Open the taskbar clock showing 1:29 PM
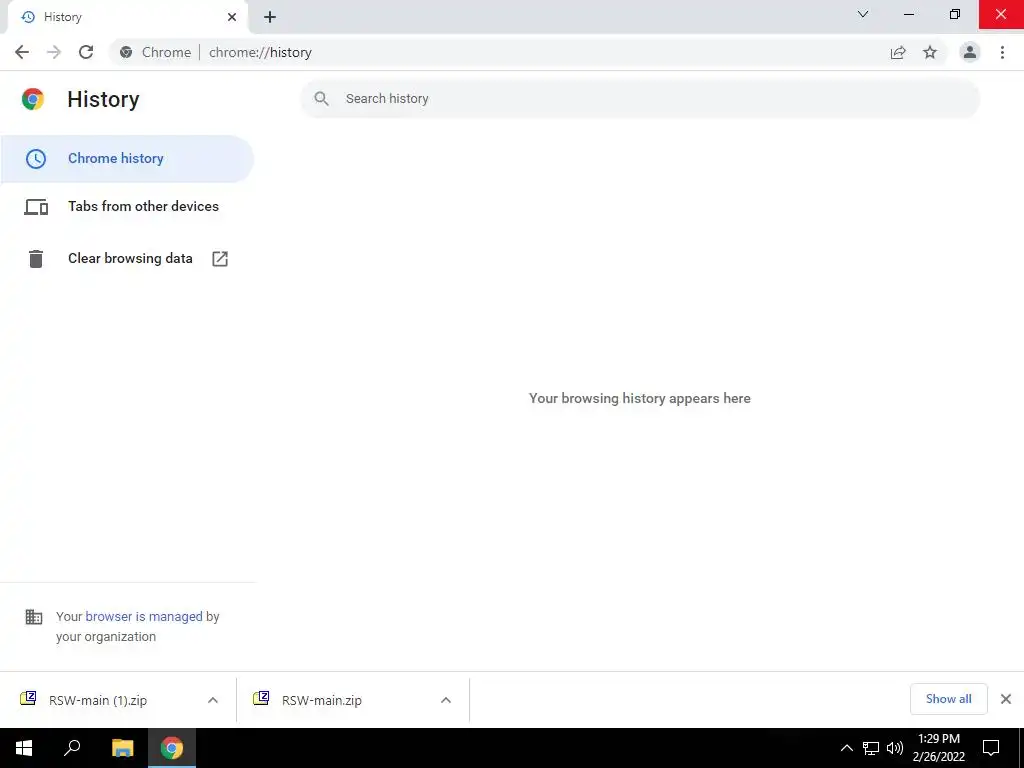 coord(938,748)
